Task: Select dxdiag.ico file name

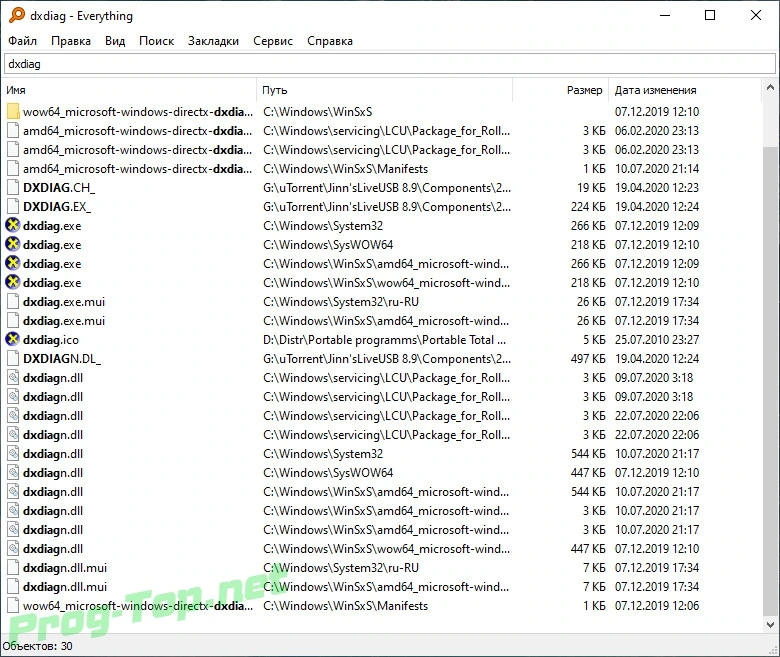Action: pyautogui.click(x=51, y=340)
